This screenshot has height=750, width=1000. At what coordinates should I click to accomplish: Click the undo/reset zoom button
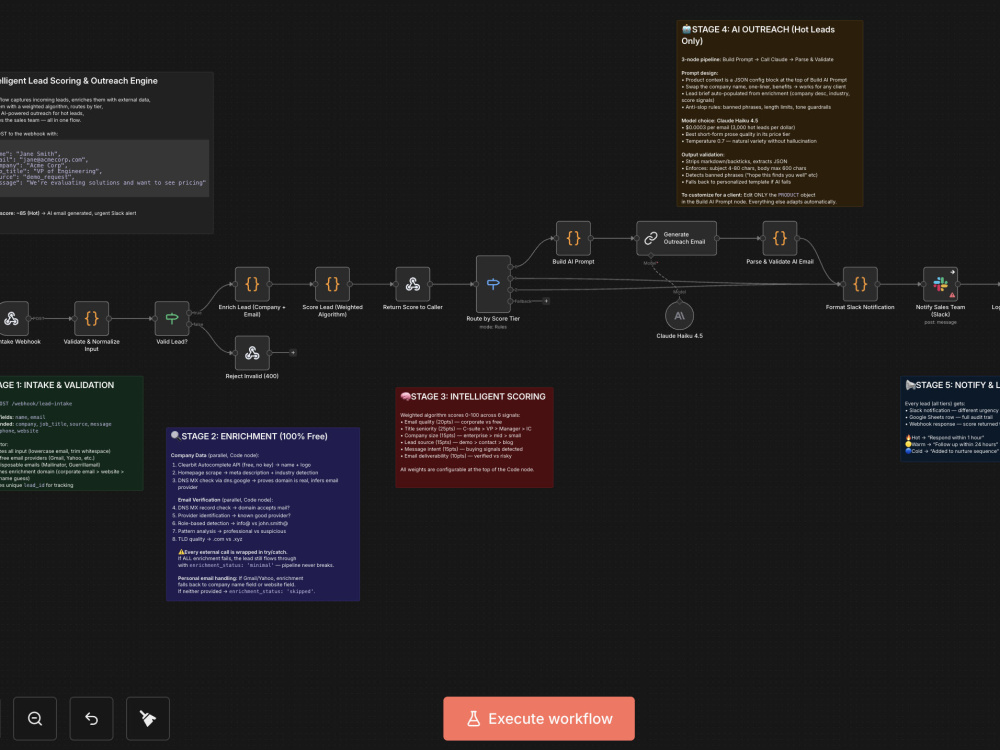[91, 719]
